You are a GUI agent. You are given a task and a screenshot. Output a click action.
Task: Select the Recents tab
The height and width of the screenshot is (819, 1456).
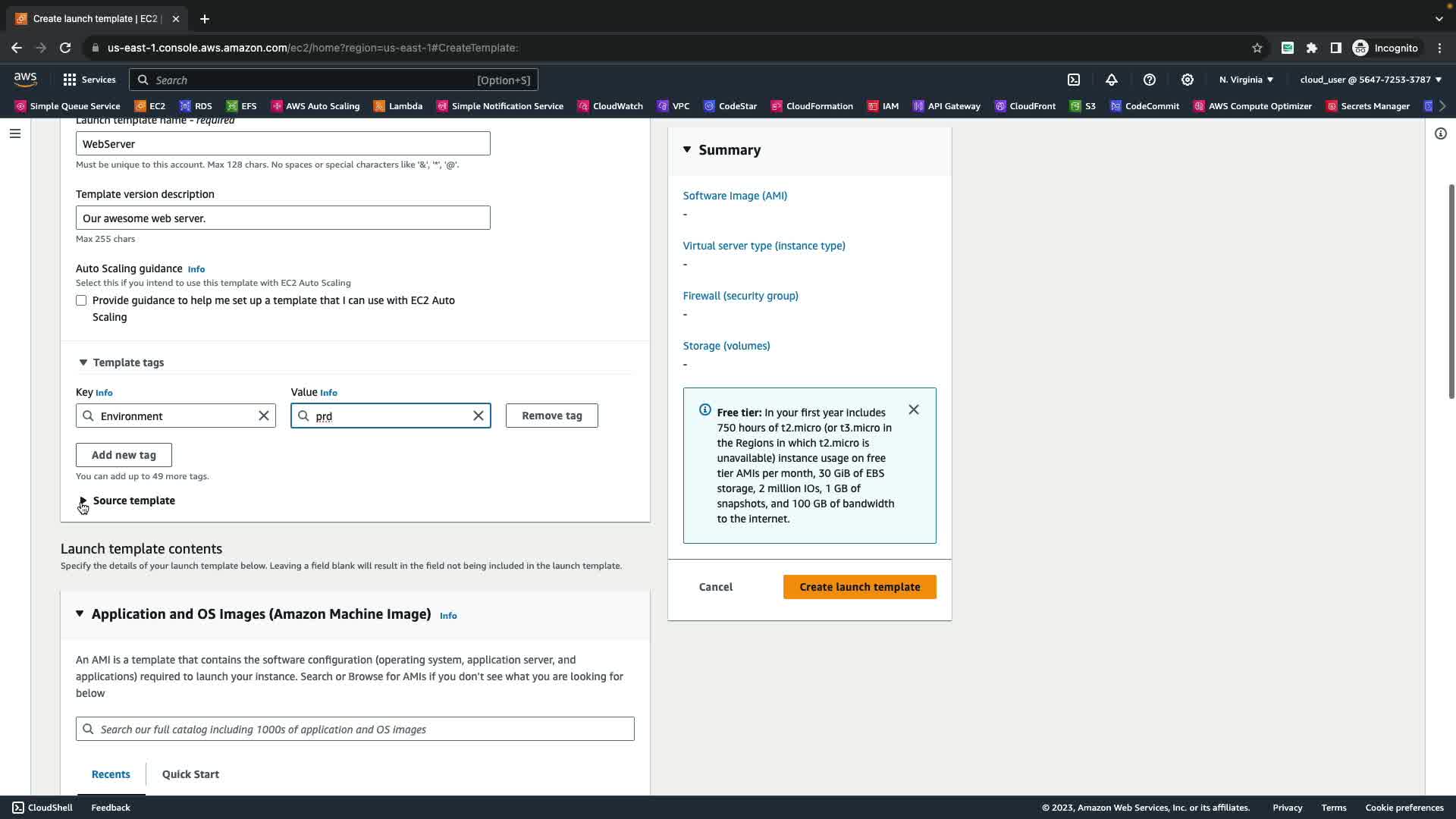pyautogui.click(x=111, y=774)
